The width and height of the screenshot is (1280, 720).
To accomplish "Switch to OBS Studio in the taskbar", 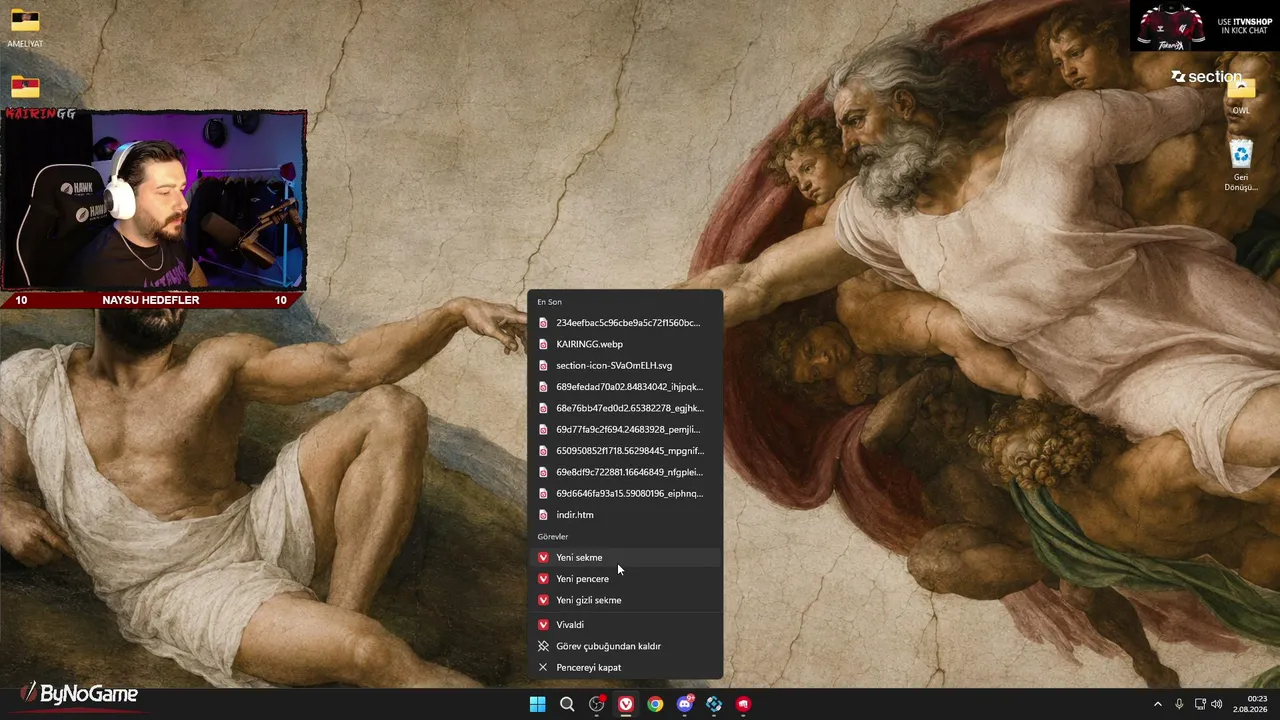I will tap(597, 704).
